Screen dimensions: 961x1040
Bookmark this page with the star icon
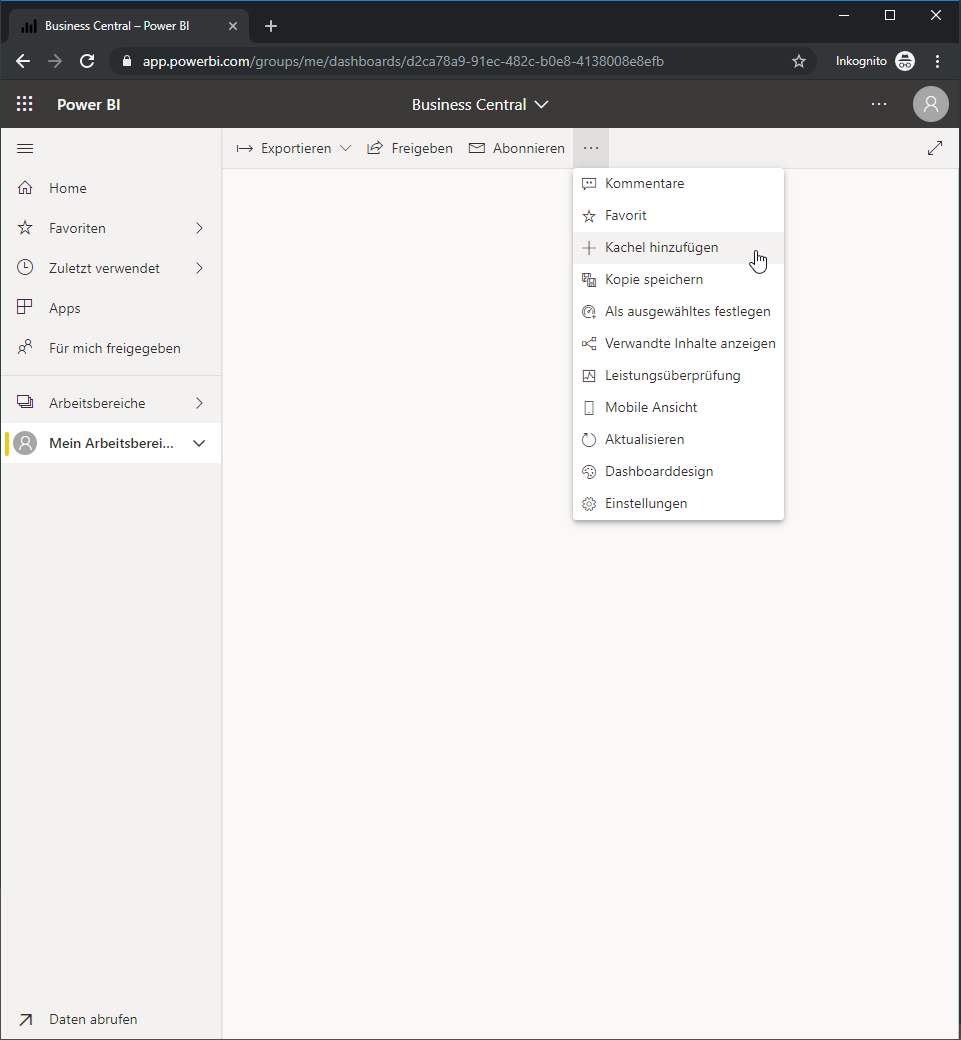click(x=799, y=61)
